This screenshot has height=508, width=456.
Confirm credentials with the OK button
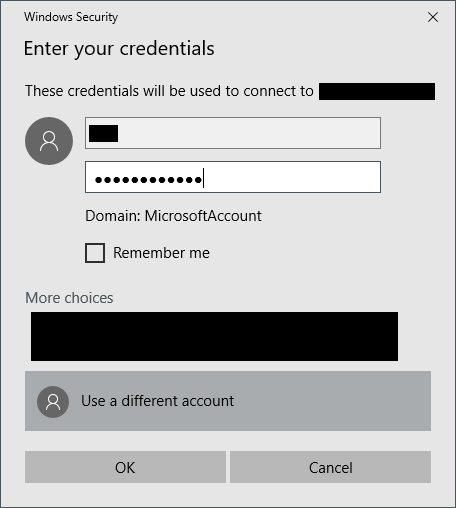[125, 467]
